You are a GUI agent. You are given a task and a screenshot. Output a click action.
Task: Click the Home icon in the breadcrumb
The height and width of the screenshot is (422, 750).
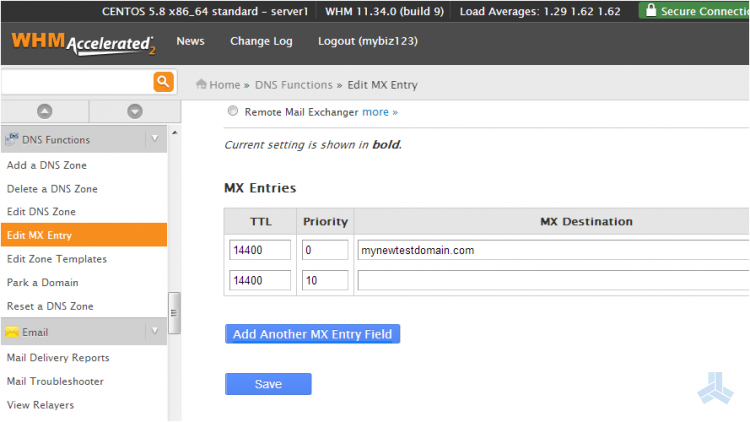pos(201,85)
